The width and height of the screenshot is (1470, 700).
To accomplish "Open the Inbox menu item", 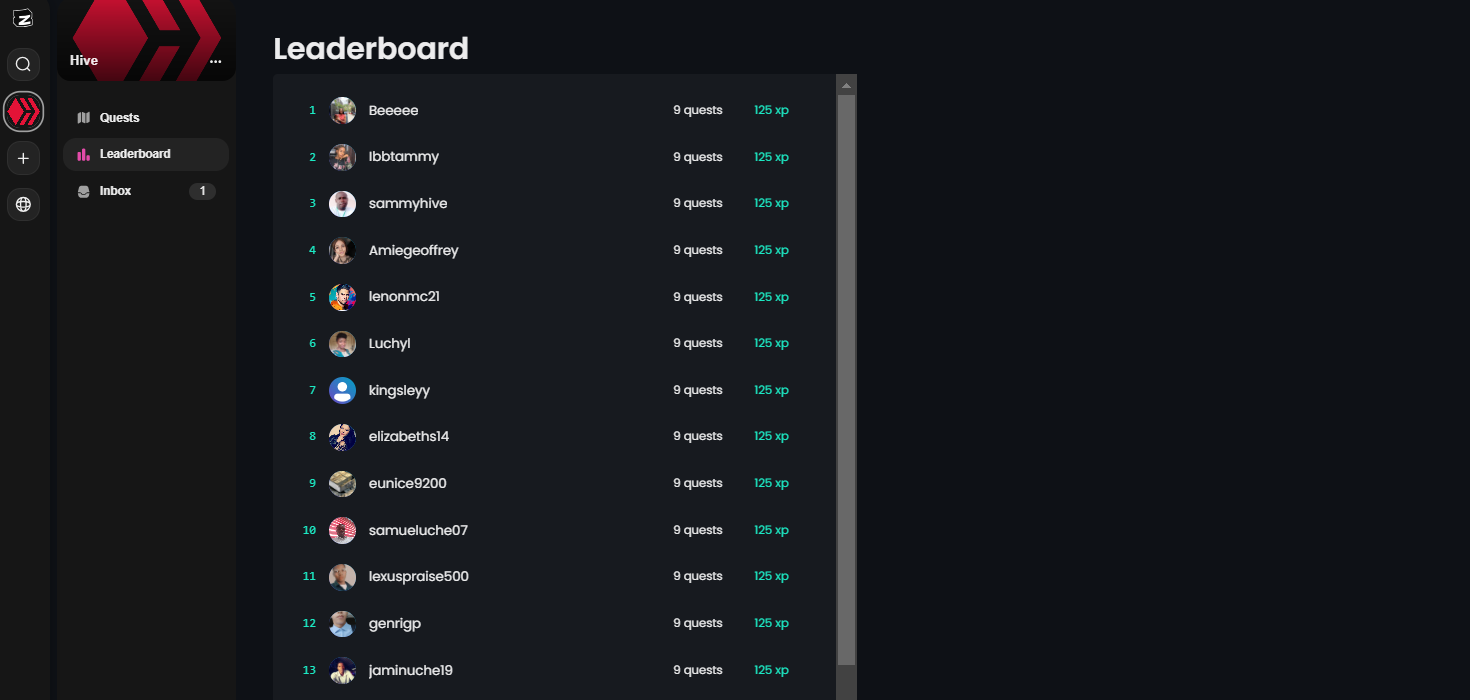I will pos(115,191).
